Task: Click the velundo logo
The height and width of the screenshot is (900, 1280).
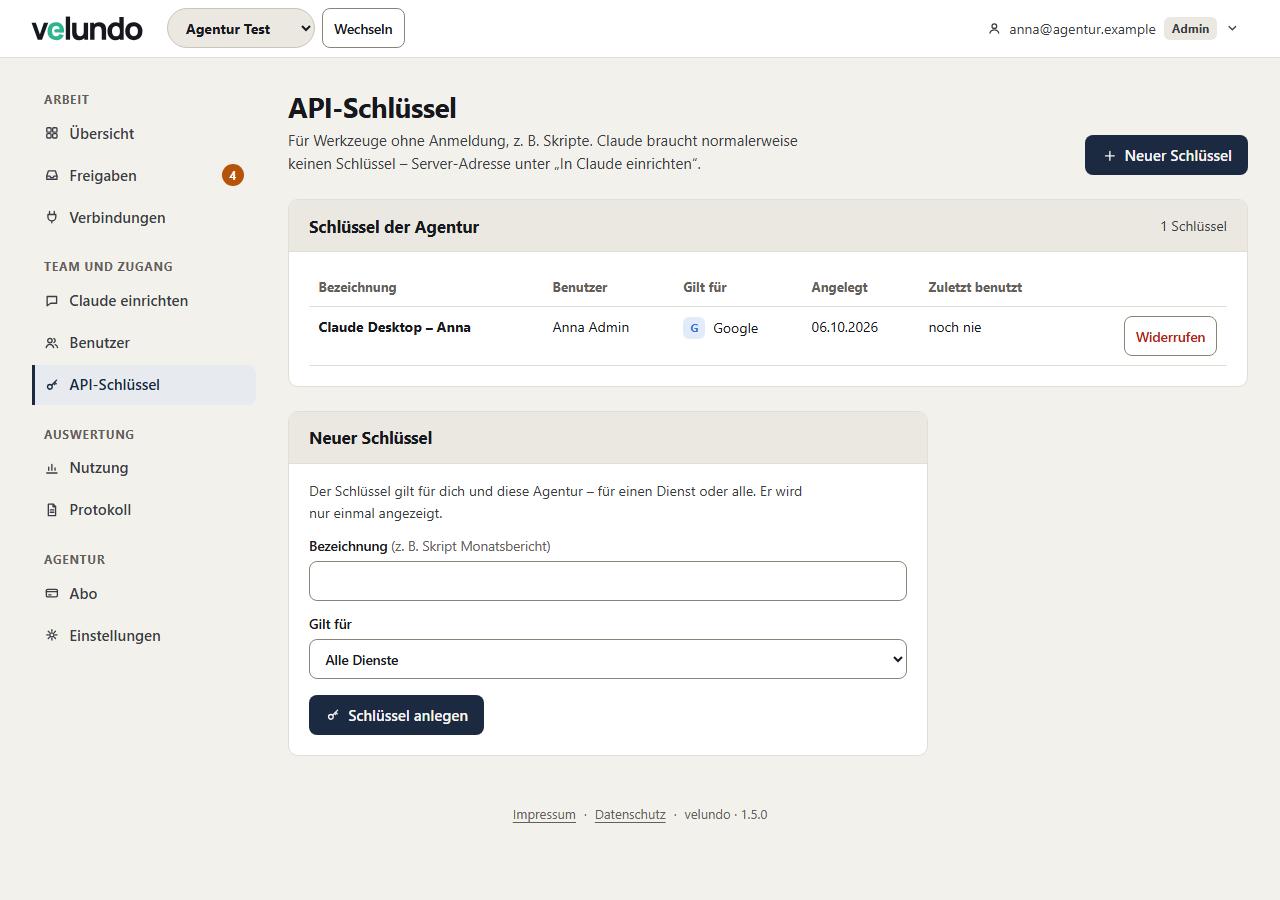Action: [87, 29]
